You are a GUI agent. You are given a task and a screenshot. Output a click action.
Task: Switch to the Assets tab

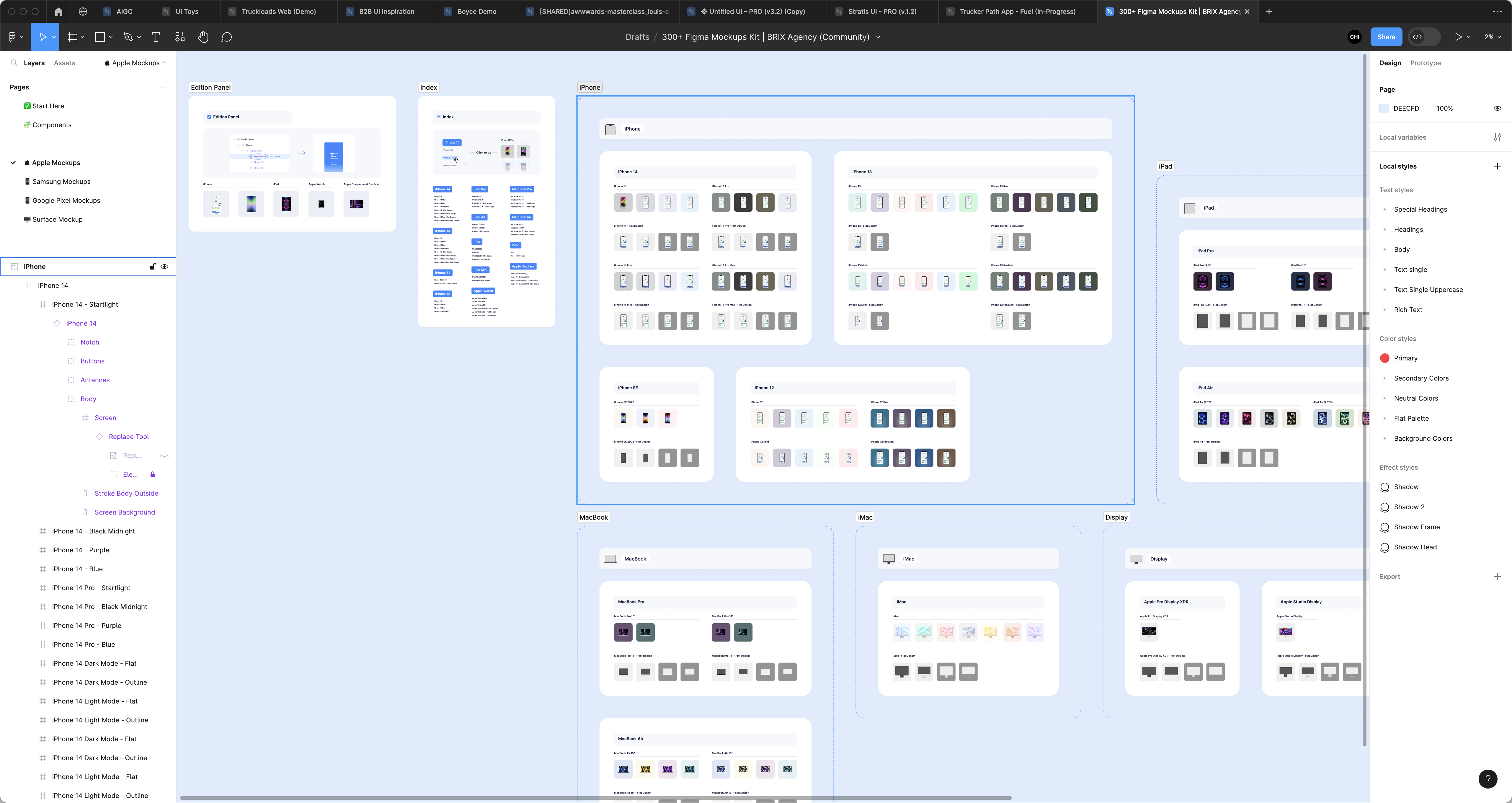tap(64, 63)
